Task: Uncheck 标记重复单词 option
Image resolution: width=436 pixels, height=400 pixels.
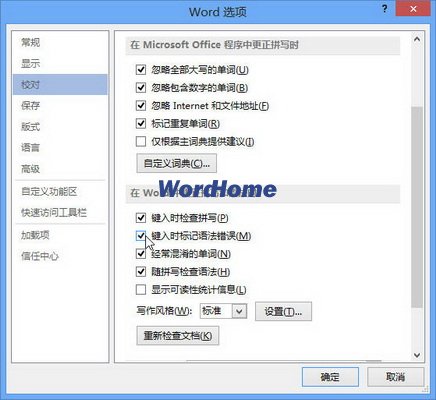Action: 141,124
